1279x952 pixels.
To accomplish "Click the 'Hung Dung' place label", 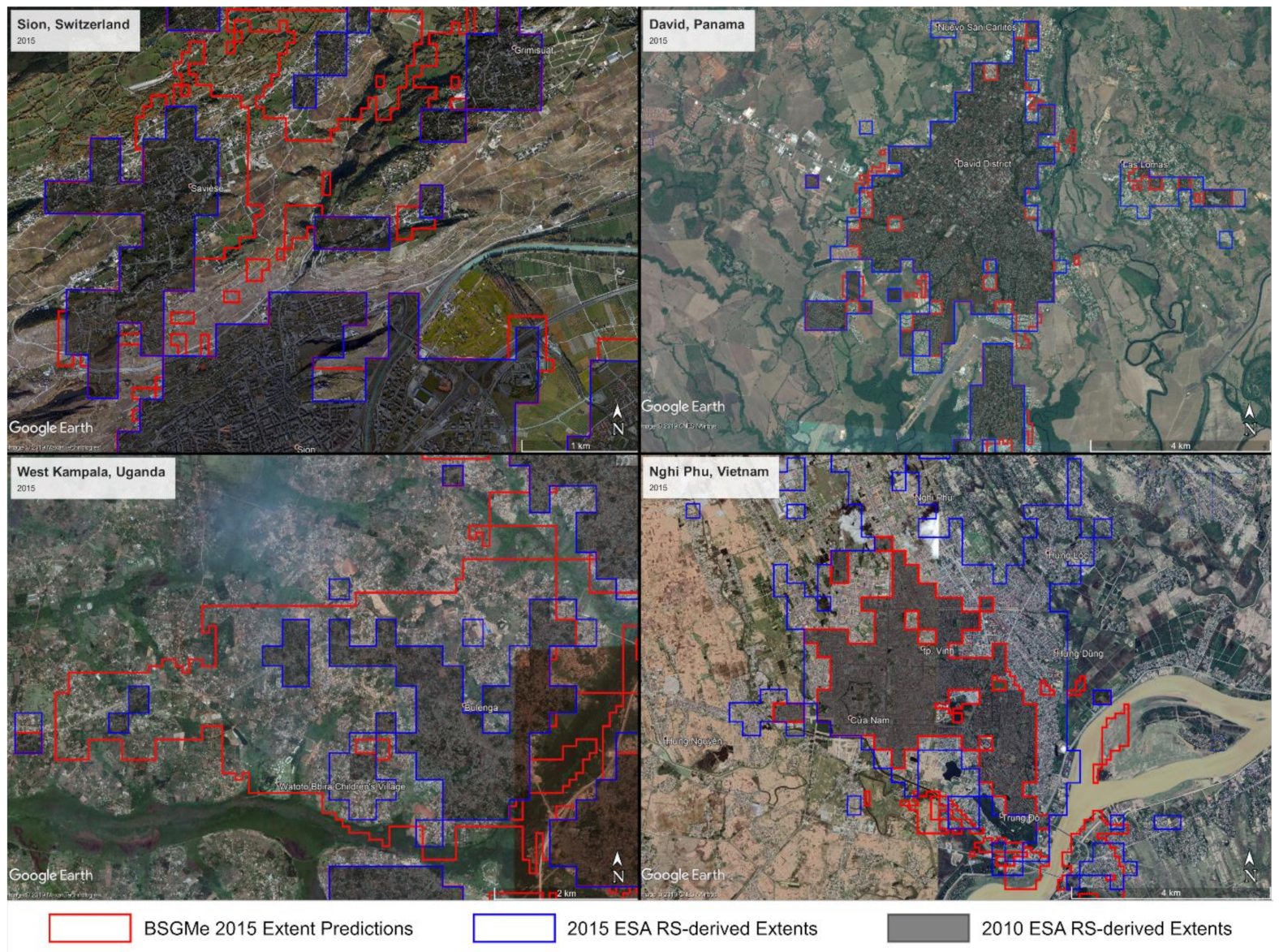I will [x=1079, y=653].
